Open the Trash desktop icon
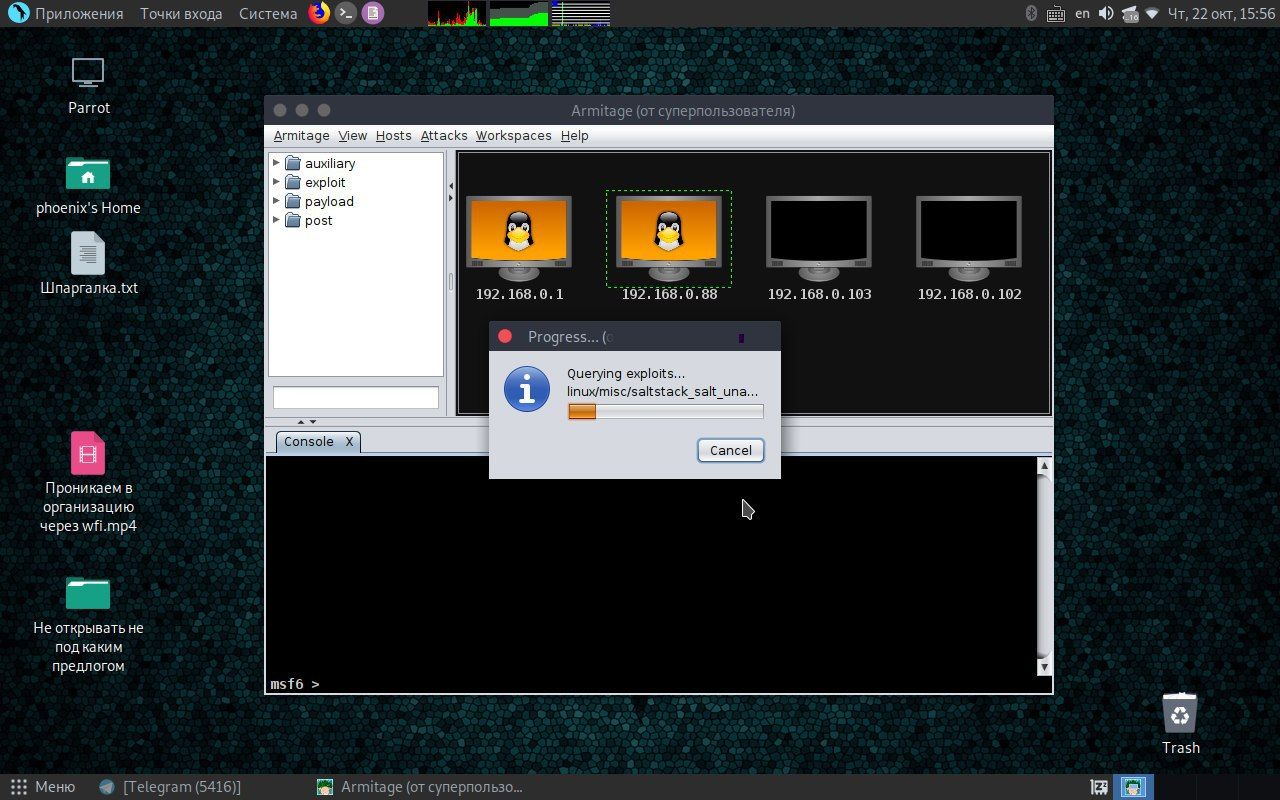The width and height of the screenshot is (1280, 800). 1180,714
